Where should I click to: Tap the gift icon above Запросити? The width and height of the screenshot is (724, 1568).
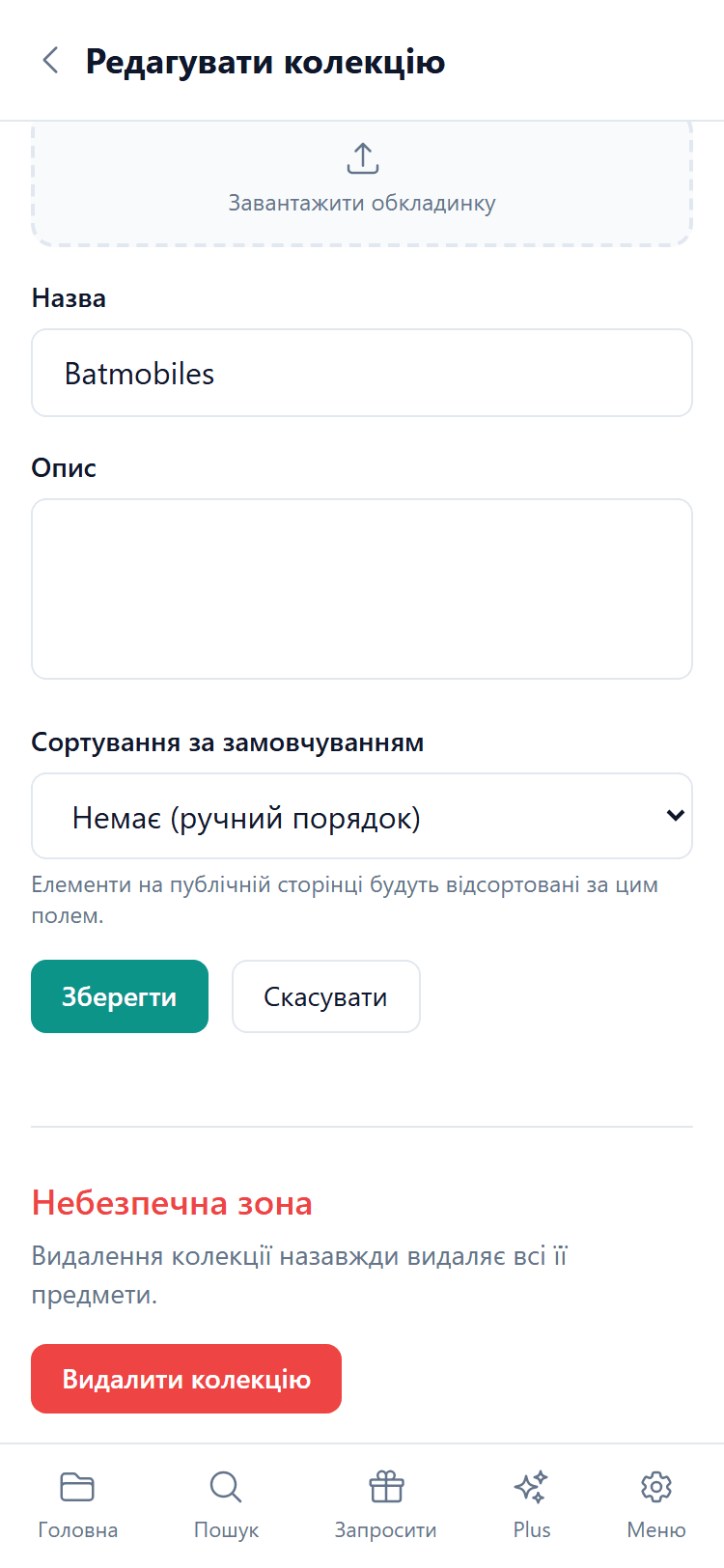(x=387, y=1488)
